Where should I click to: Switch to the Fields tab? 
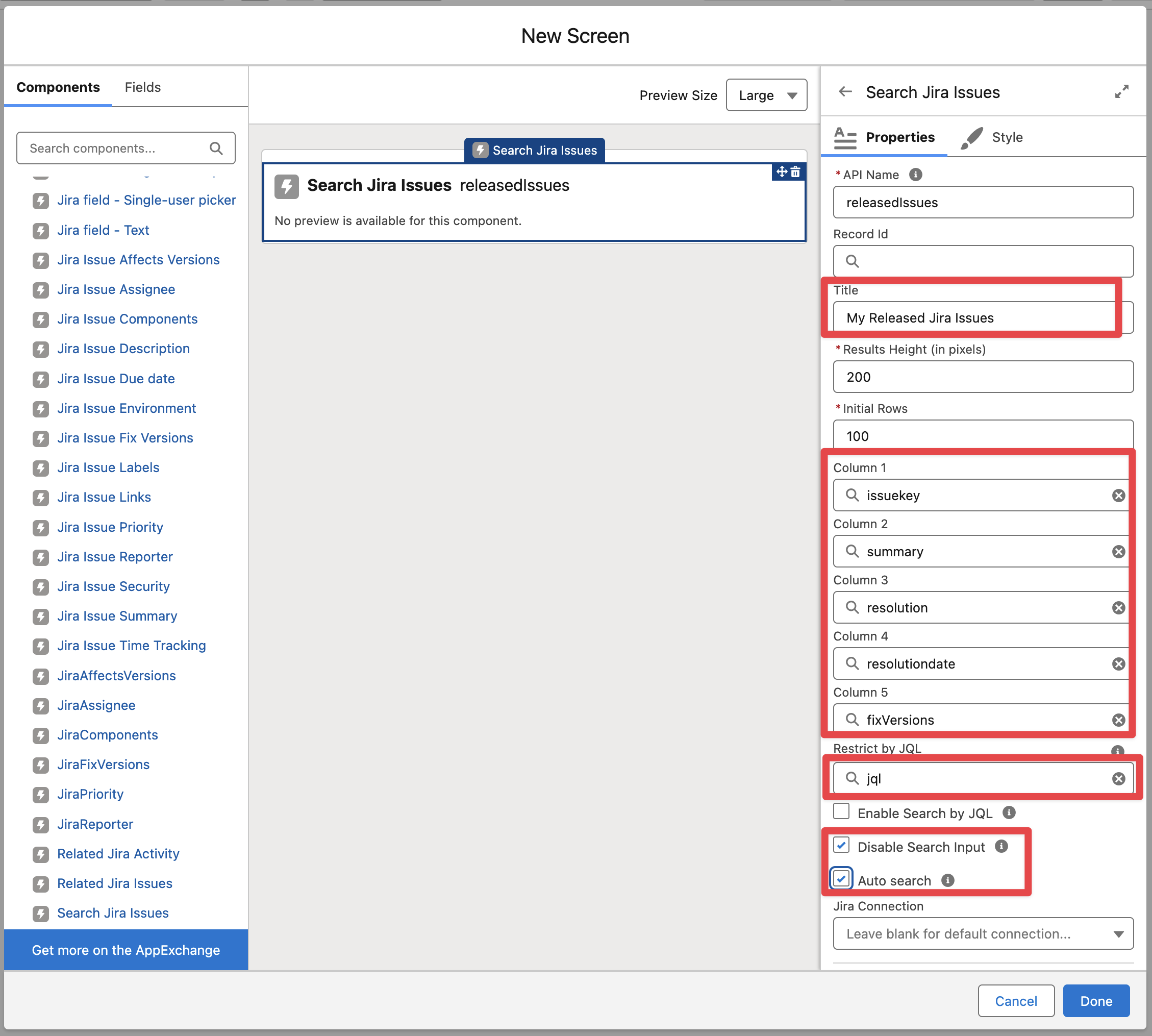(x=142, y=87)
